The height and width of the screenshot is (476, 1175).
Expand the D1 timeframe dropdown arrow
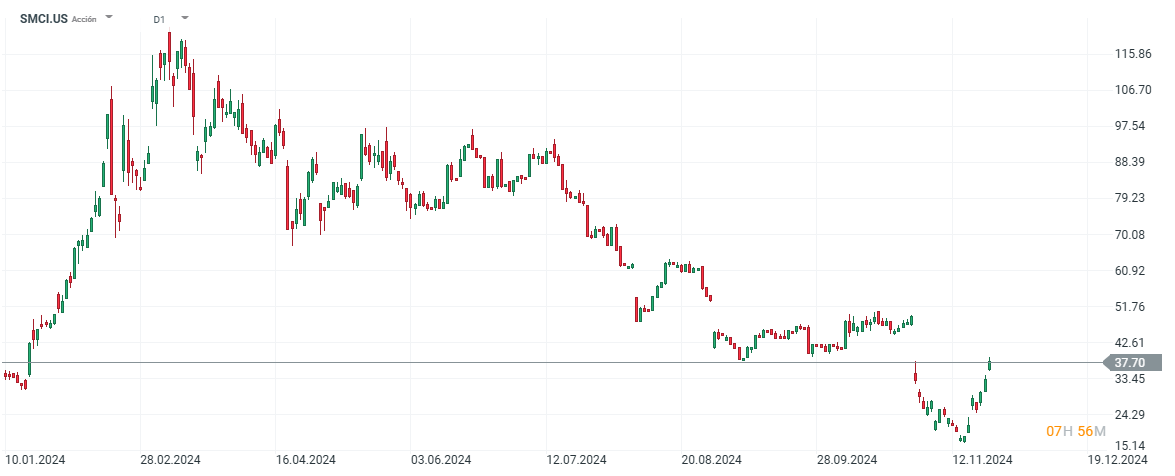click(184, 18)
